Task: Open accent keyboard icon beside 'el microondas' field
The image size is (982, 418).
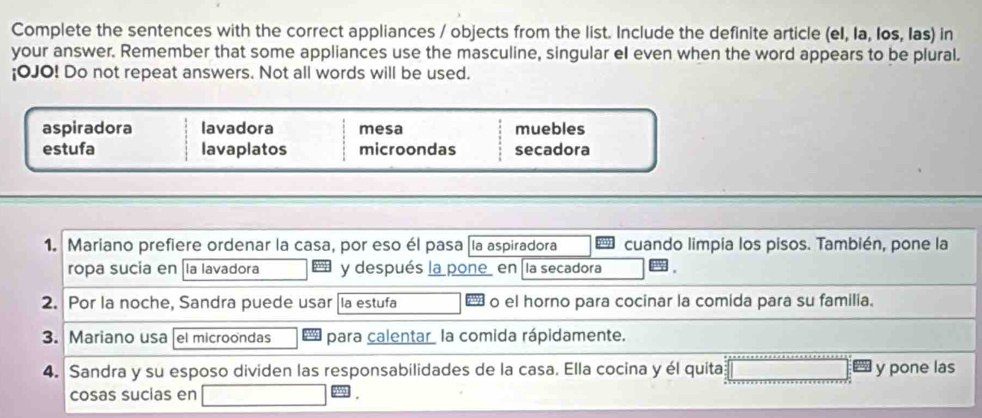Action: pyautogui.click(x=309, y=337)
